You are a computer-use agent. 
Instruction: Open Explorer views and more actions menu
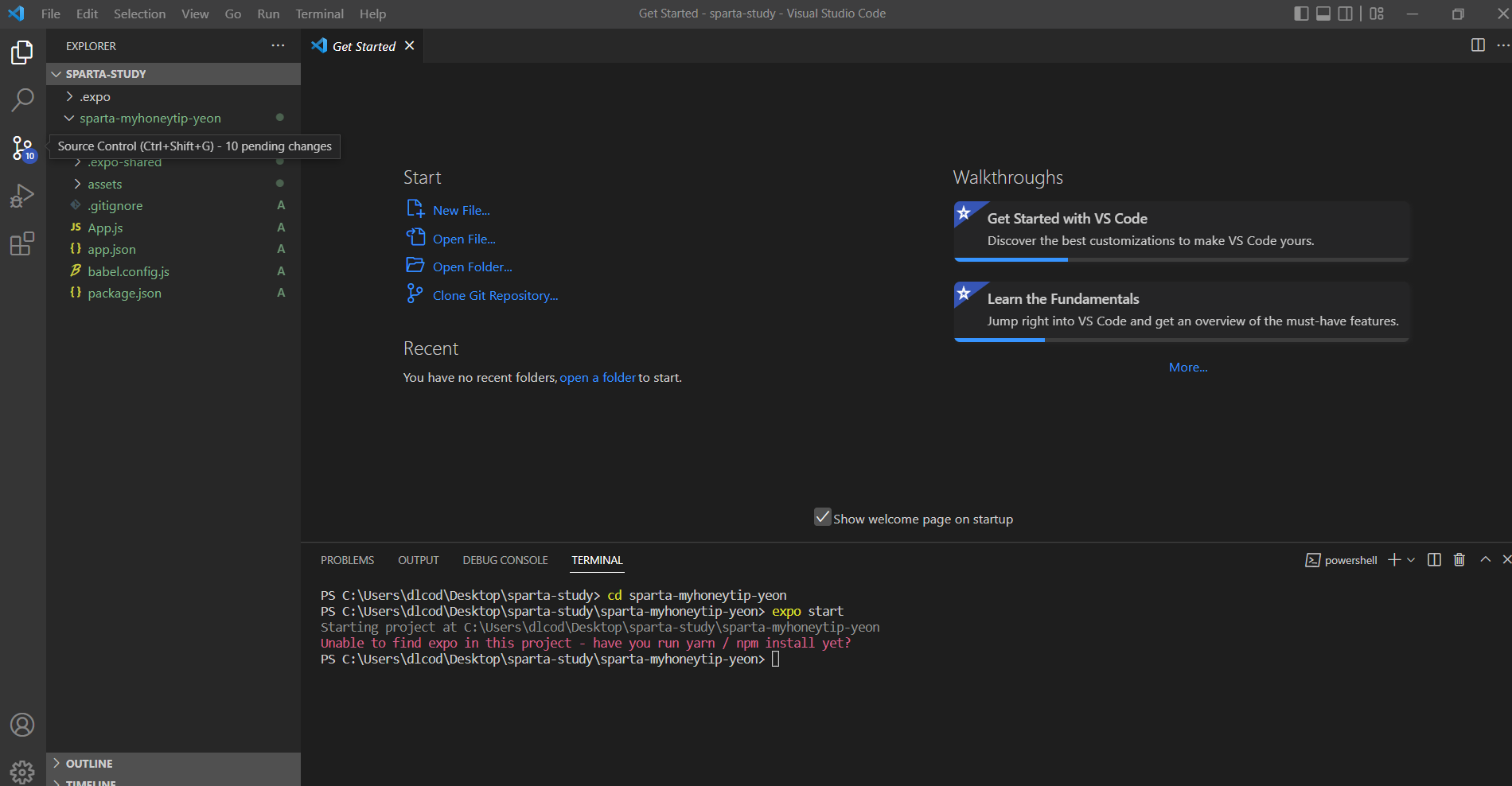278,46
